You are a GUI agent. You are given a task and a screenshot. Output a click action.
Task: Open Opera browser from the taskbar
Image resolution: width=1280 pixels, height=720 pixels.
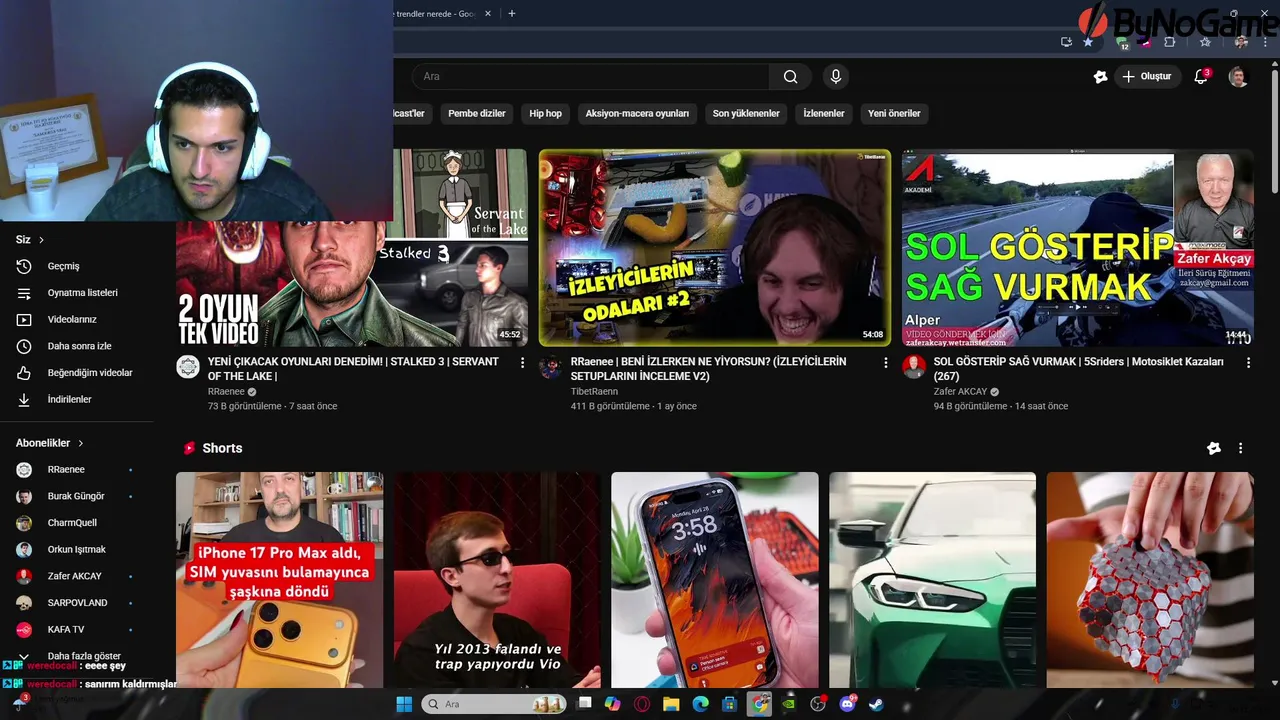pos(642,704)
